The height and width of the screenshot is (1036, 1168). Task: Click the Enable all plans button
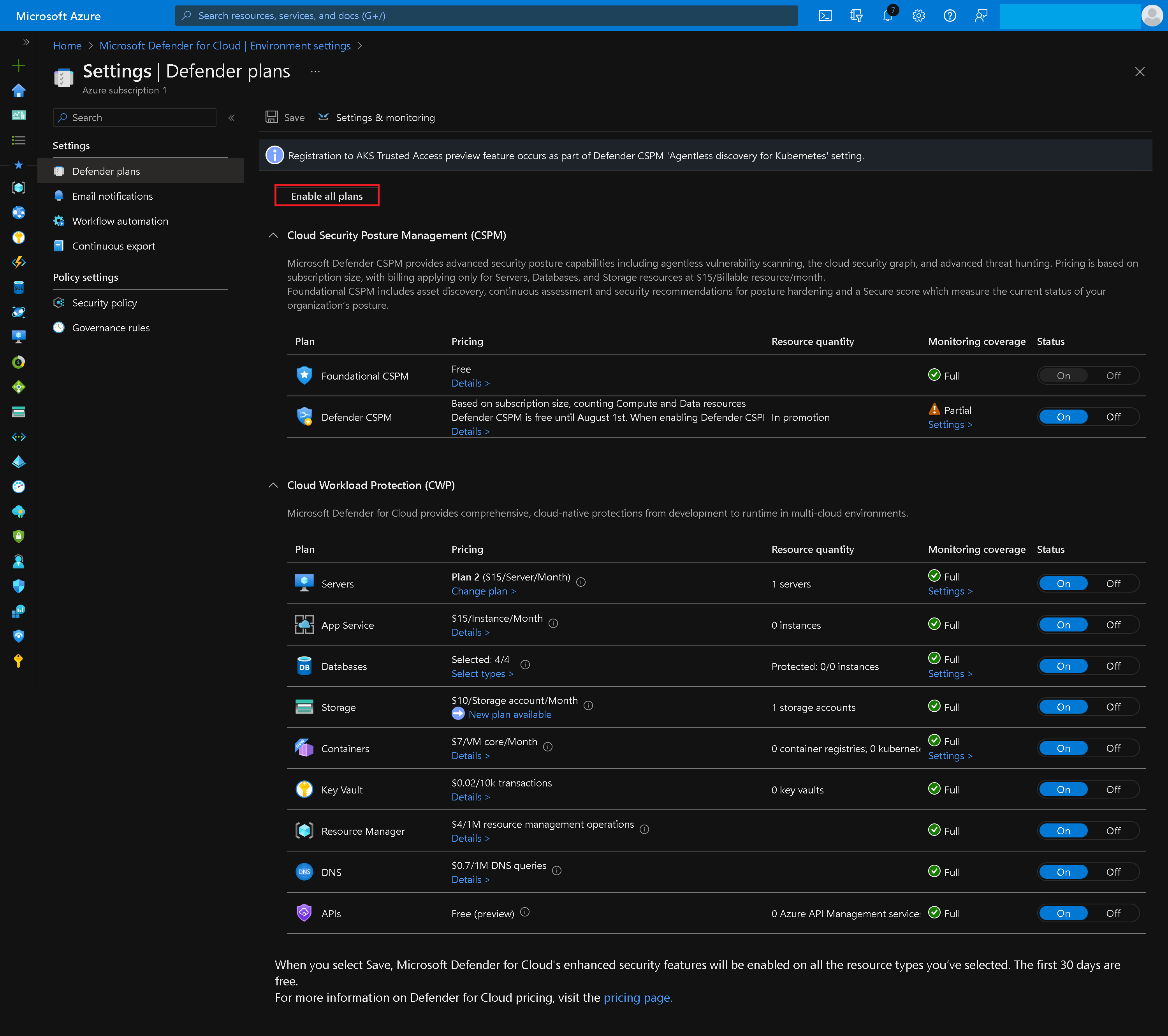click(x=326, y=195)
